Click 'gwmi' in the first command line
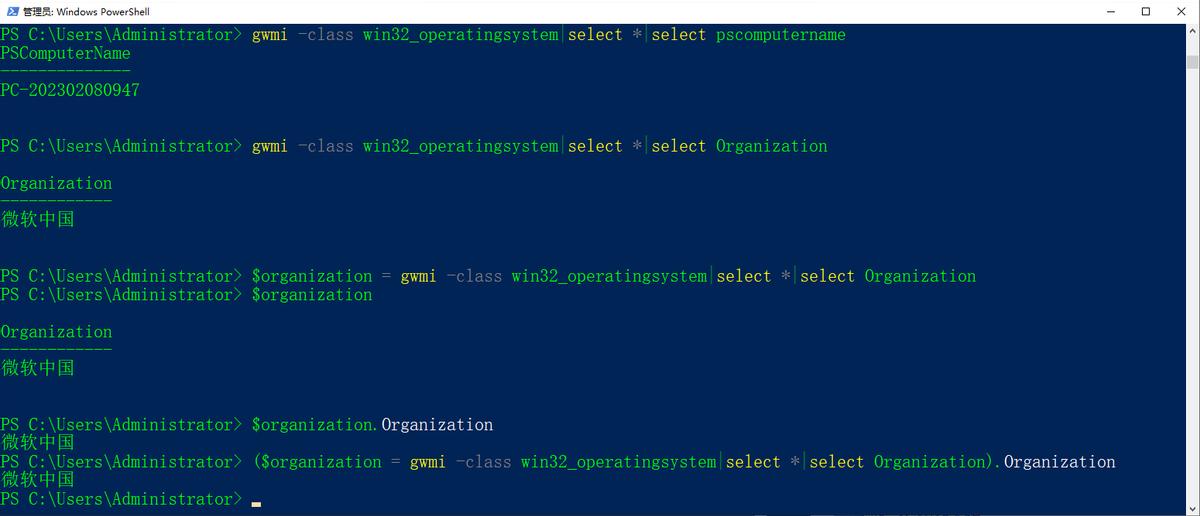Screen dimensions: 1200x516 pyautogui.click(x=270, y=35)
